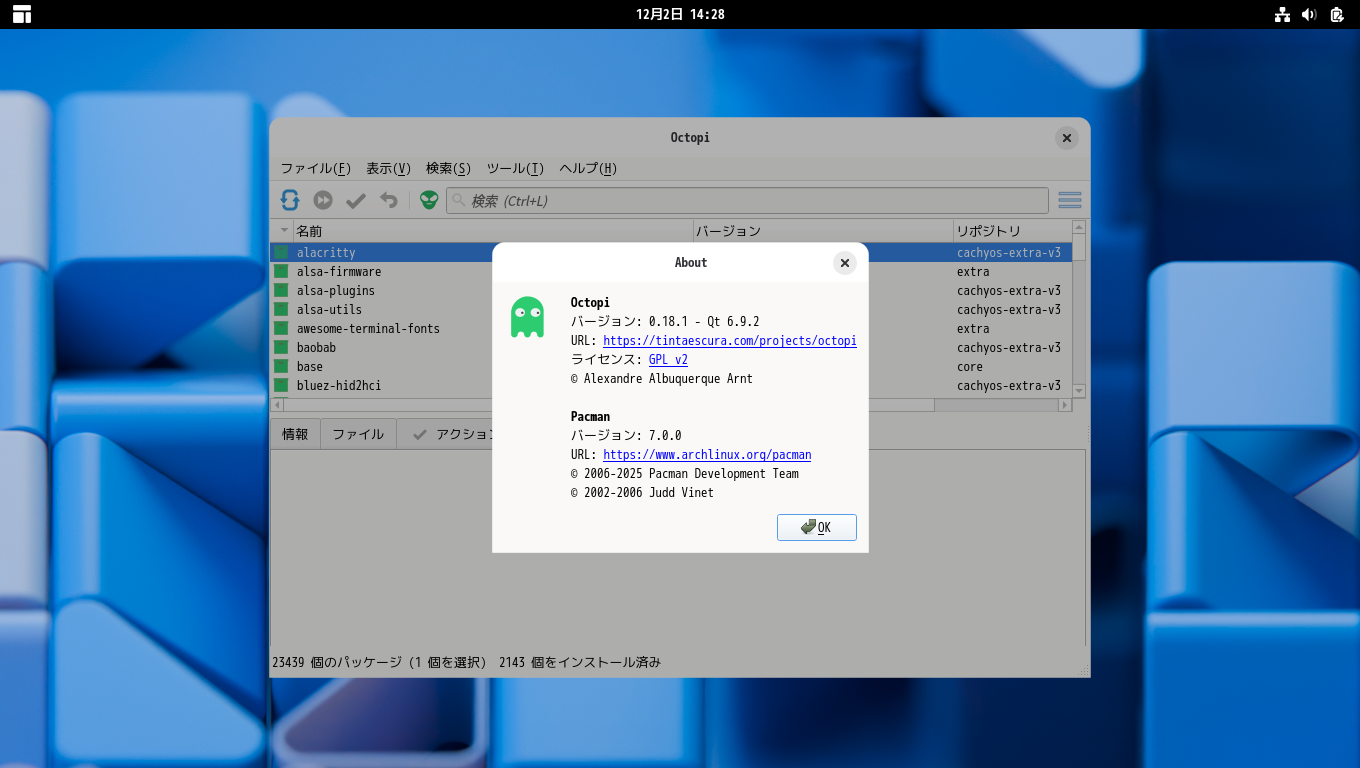Click the status column sort arrow header
Viewport: 1360px width, 768px height.
[x=283, y=231]
